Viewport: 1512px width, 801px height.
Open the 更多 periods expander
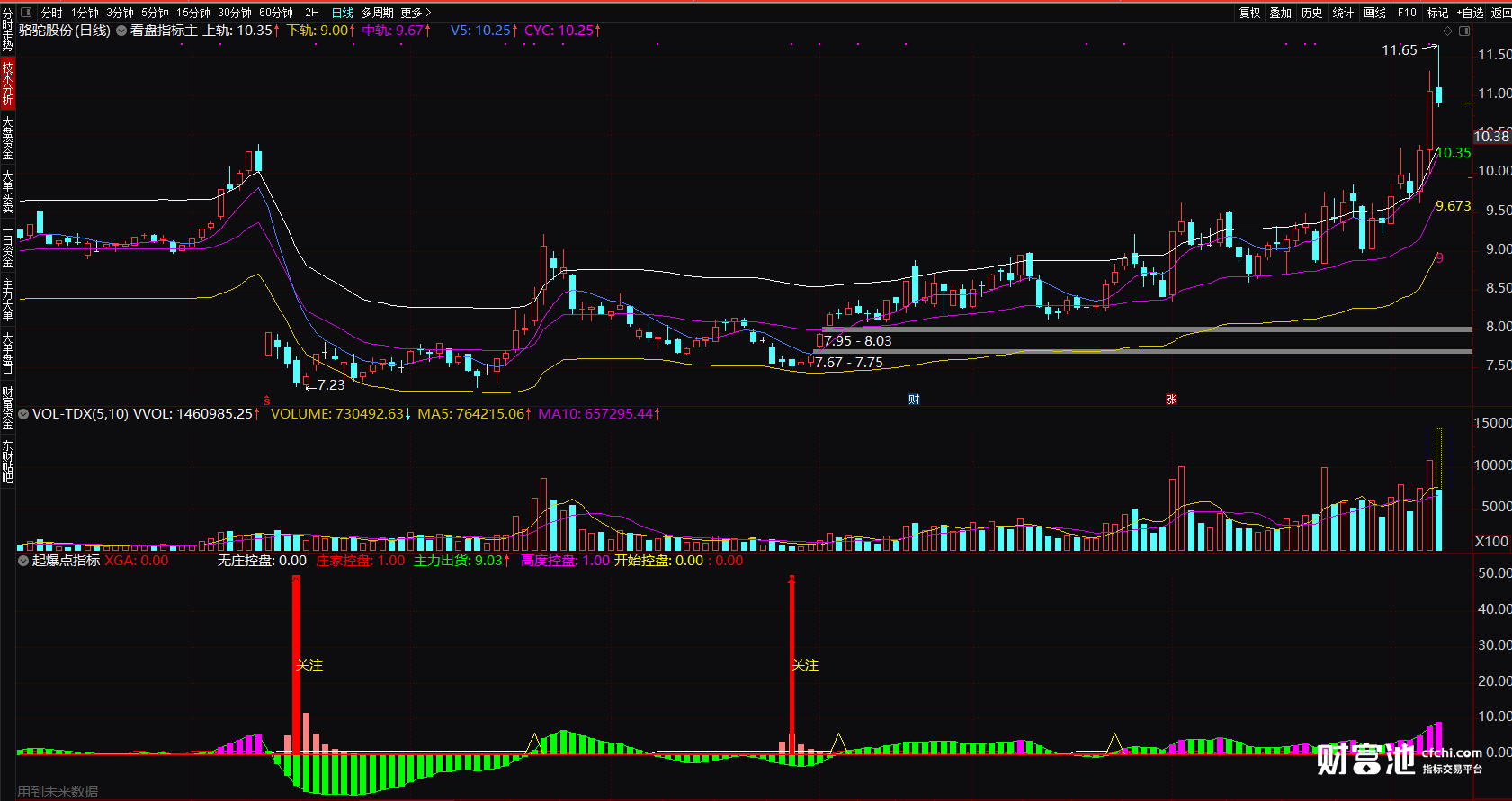416,13
